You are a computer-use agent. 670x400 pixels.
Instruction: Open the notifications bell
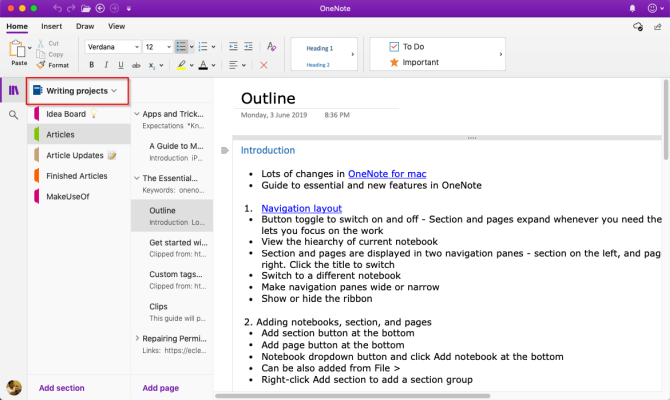(632, 8)
